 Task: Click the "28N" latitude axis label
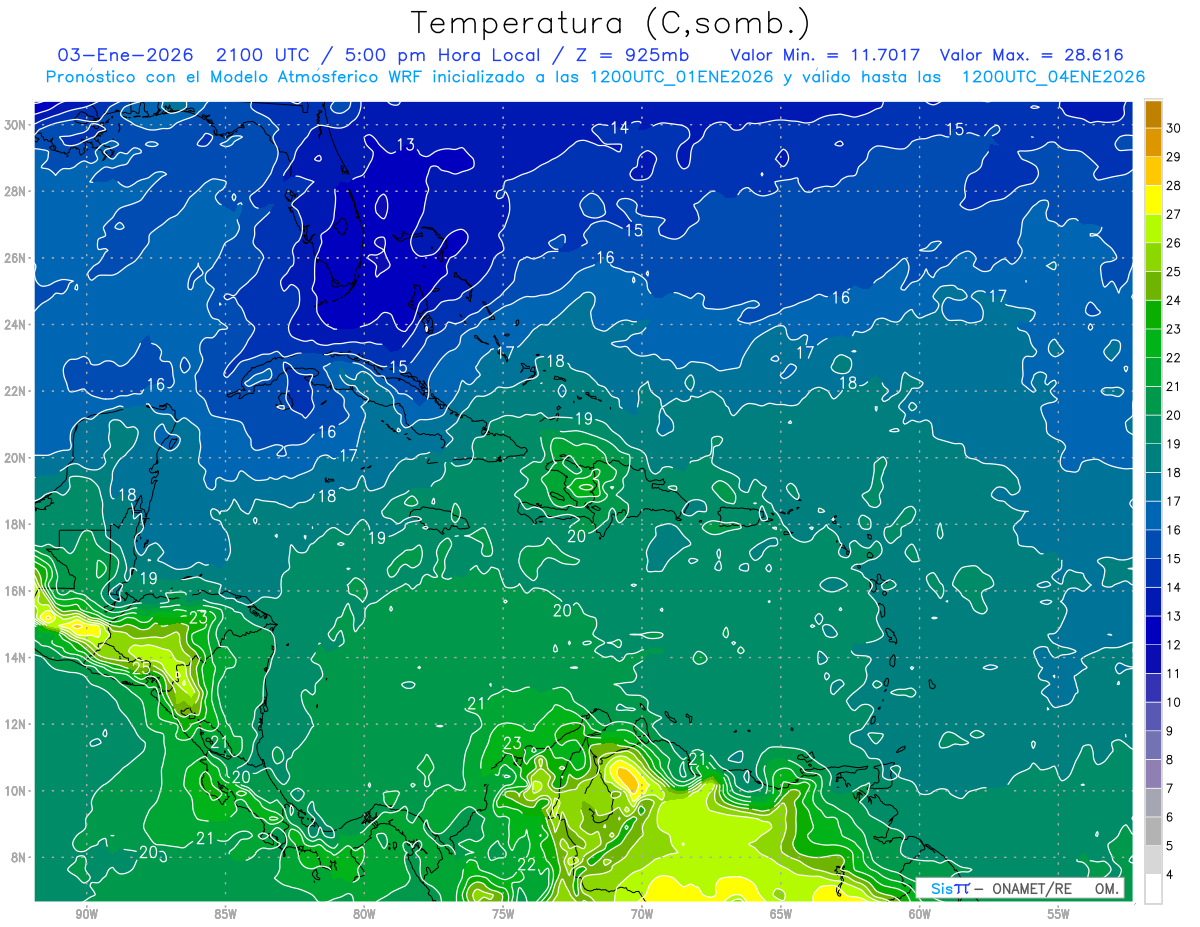point(17,191)
